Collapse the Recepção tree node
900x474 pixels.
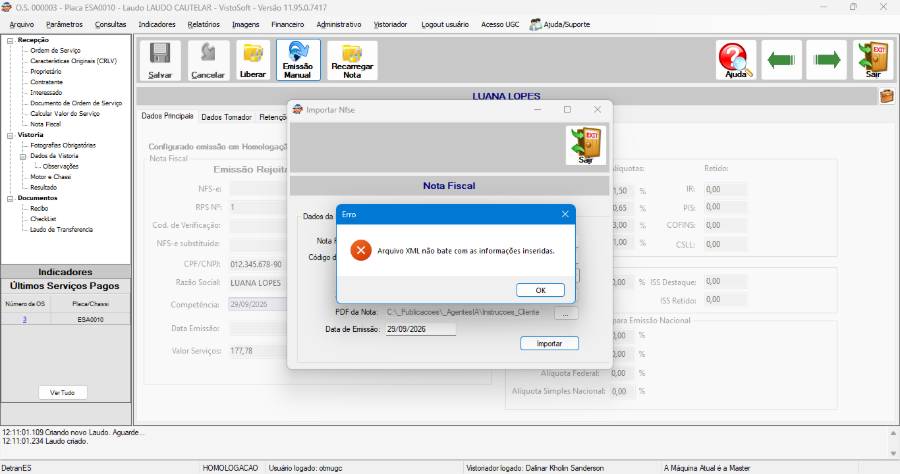coord(10,40)
